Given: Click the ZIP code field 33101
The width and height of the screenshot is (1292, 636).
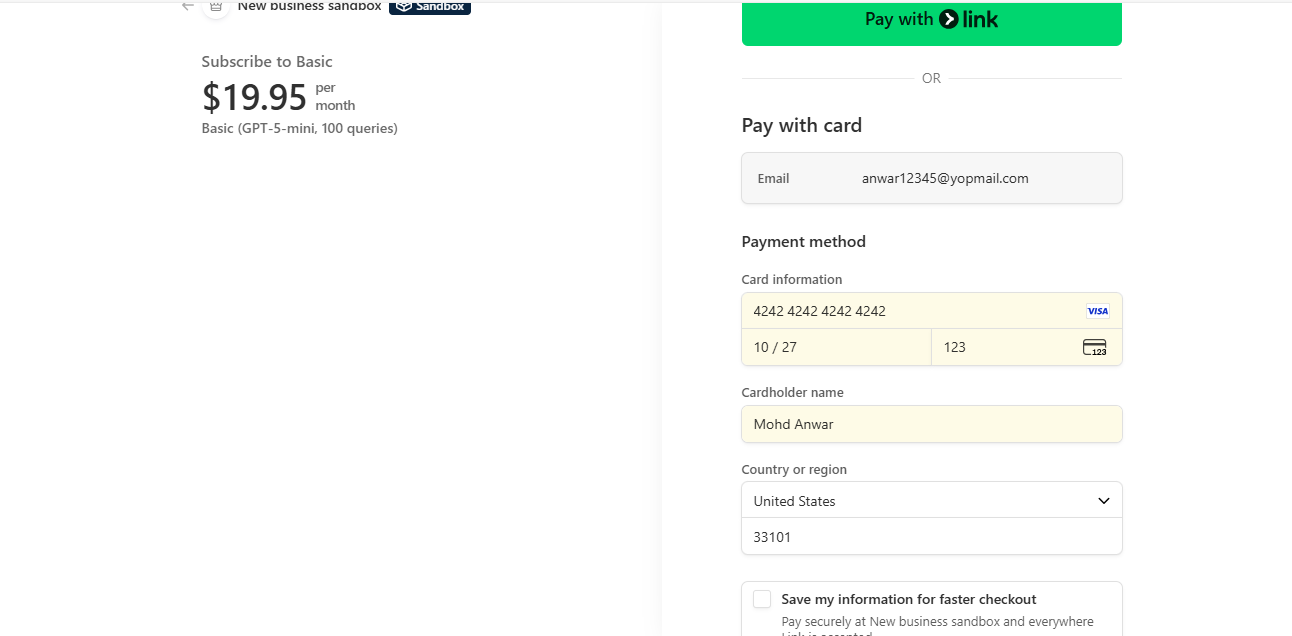Looking at the screenshot, I should 931,537.
